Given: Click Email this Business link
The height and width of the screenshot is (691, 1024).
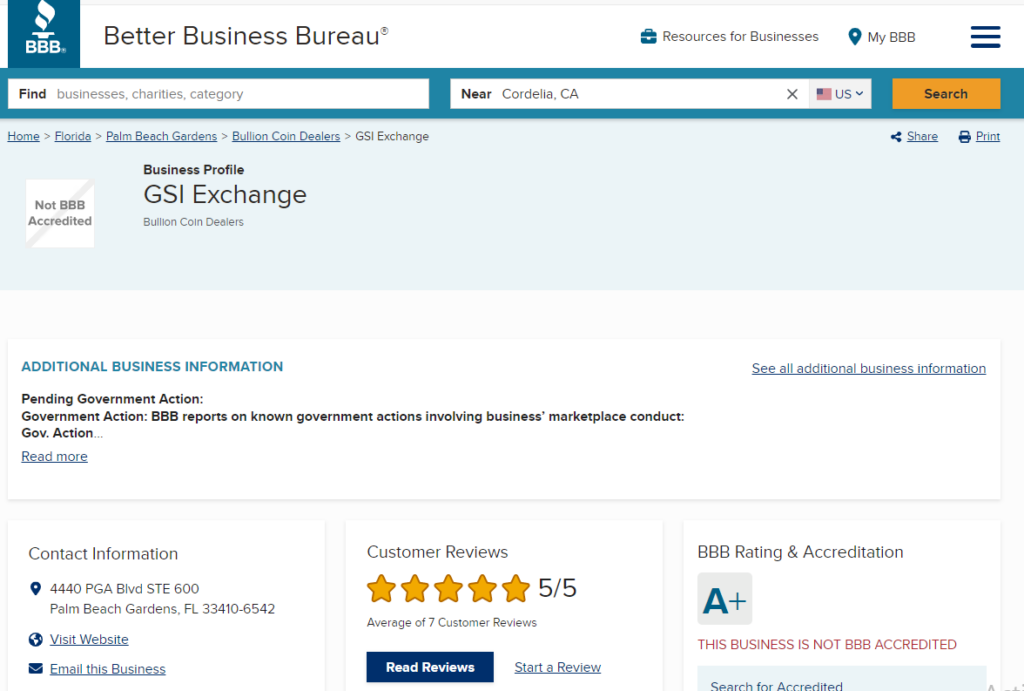Looking at the screenshot, I should point(108,669).
